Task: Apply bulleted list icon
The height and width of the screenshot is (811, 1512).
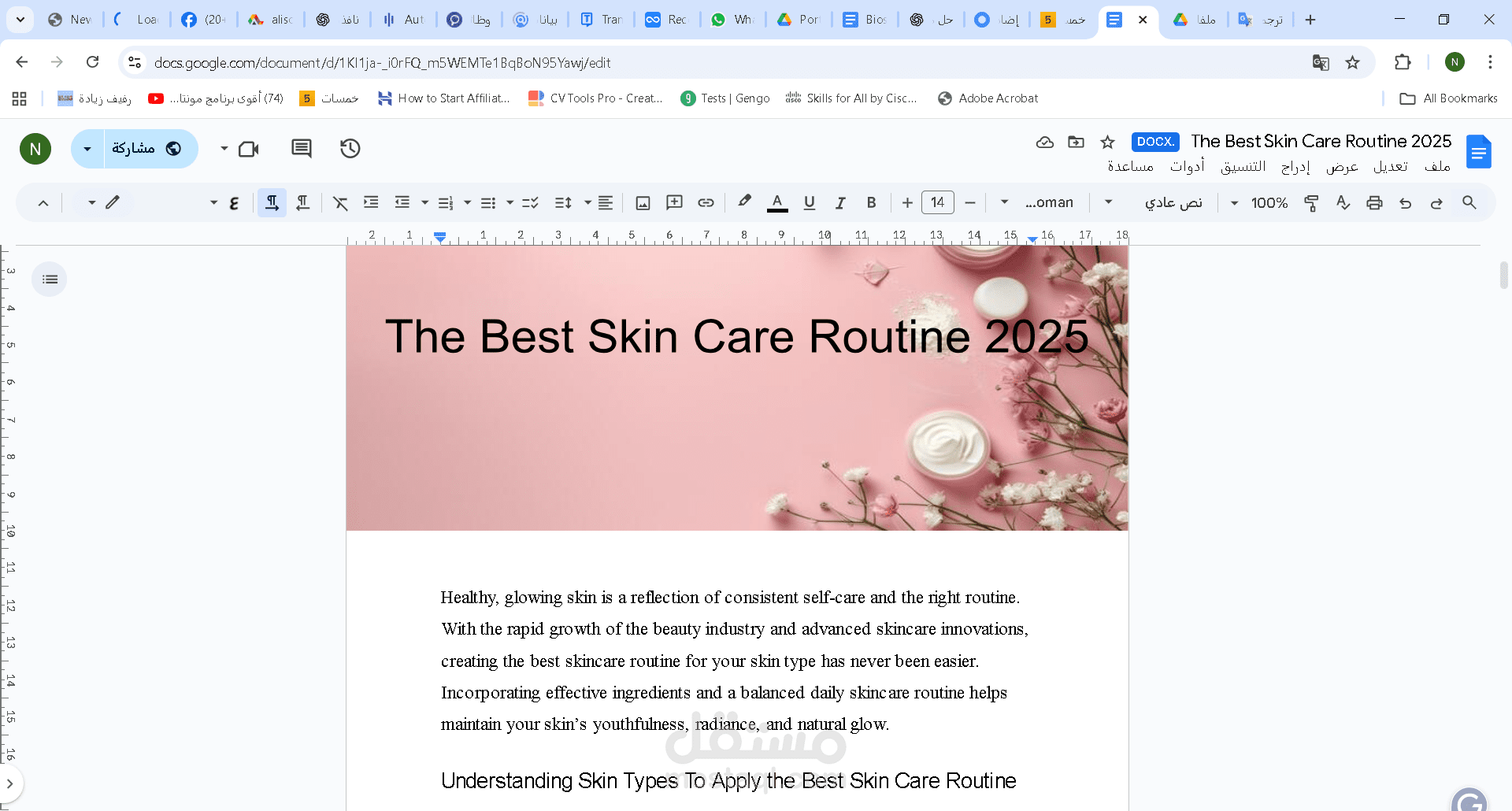Action: 488,202
